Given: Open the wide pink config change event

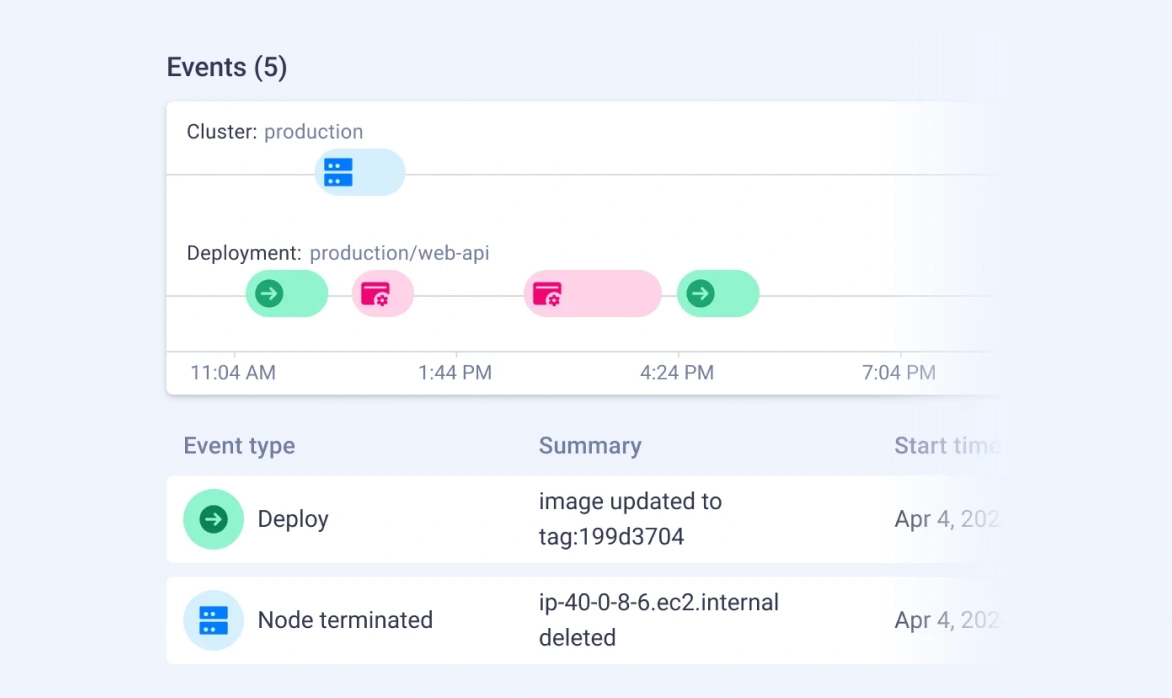Looking at the screenshot, I should point(547,294).
